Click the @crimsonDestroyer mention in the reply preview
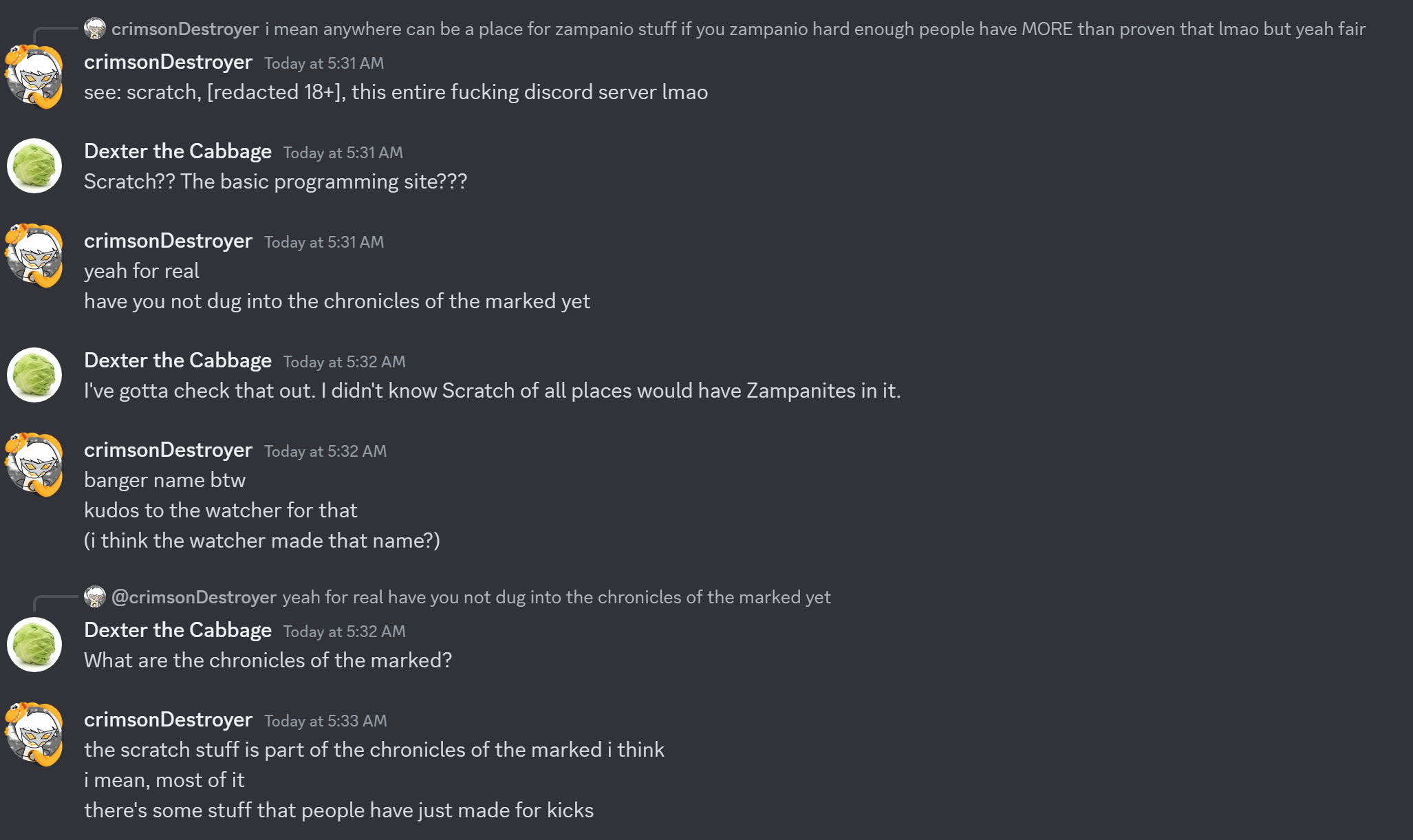 pos(194,597)
